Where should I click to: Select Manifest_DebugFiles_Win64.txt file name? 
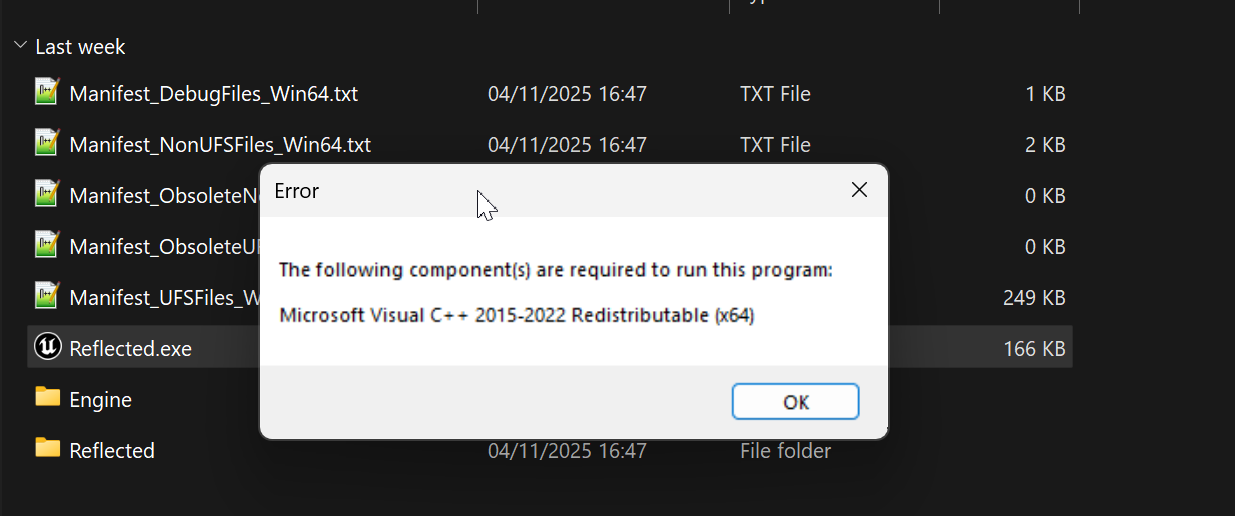[x=213, y=94]
